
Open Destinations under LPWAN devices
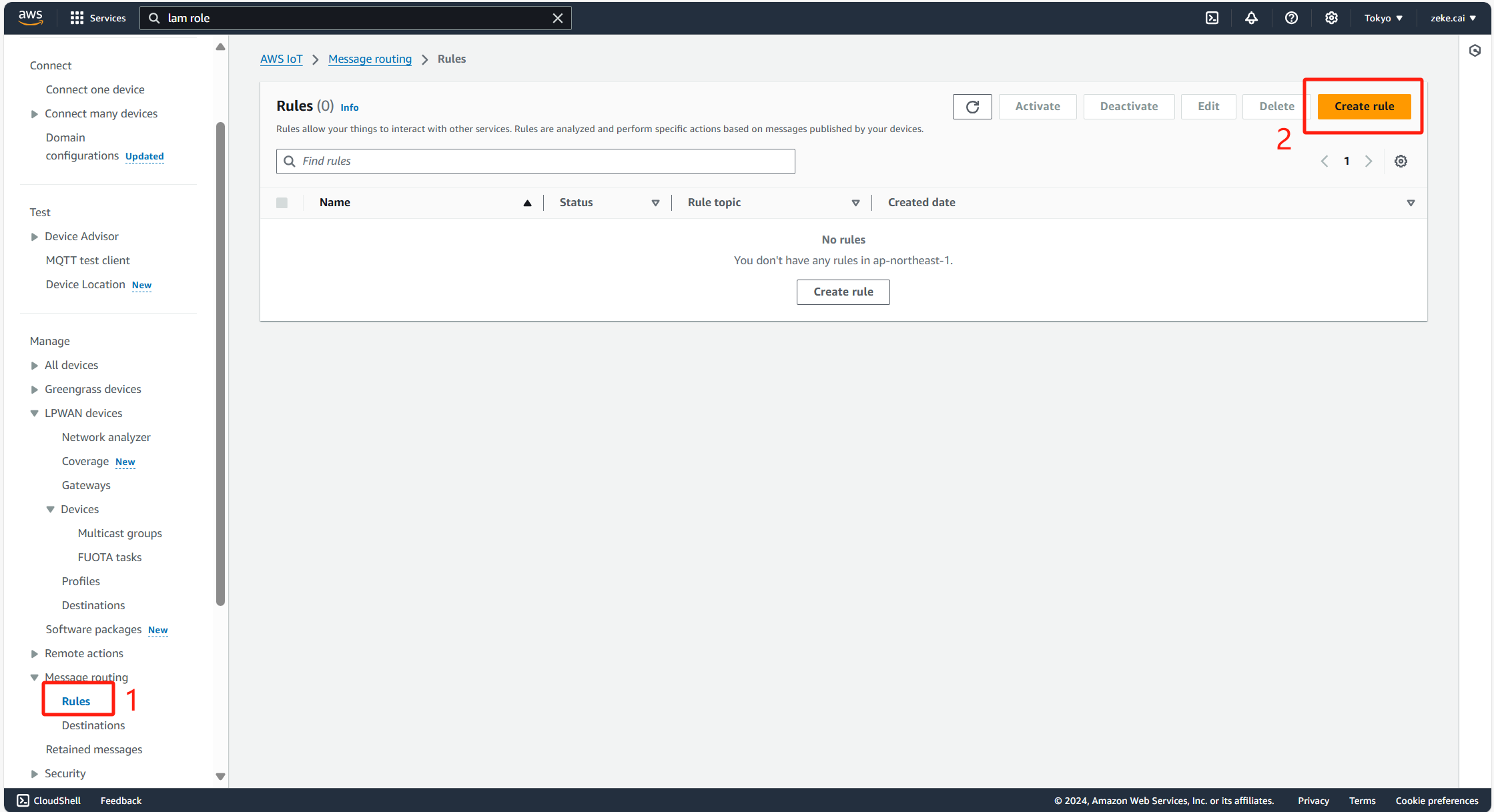pos(93,605)
